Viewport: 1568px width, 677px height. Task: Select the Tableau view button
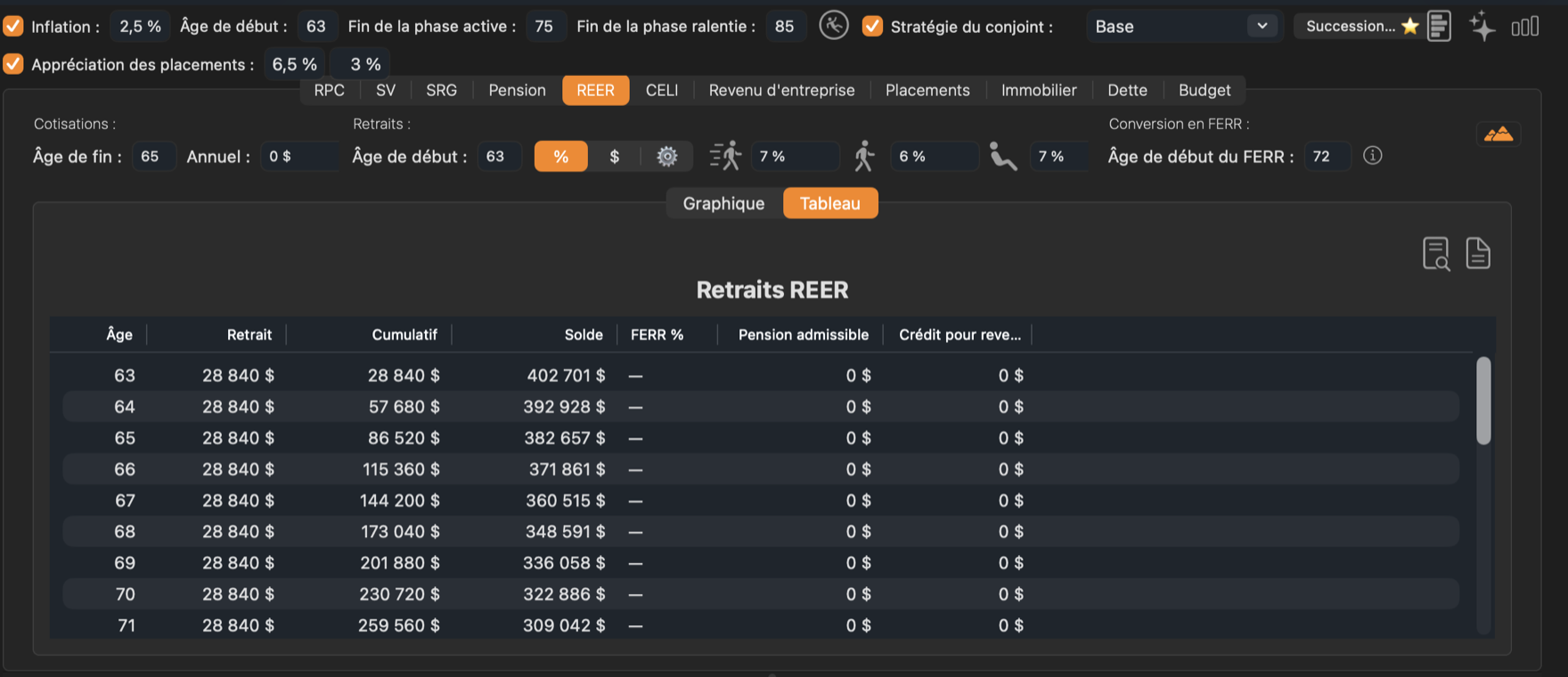pyautogui.click(x=830, y=203)
